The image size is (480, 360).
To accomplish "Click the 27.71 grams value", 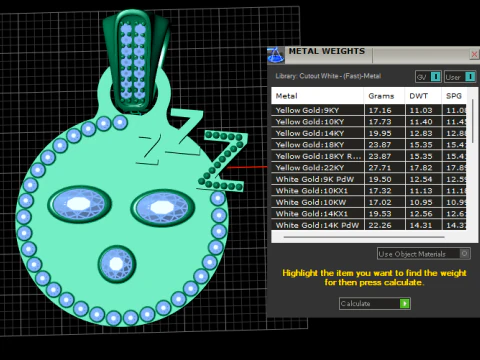I will coord(380,168).
